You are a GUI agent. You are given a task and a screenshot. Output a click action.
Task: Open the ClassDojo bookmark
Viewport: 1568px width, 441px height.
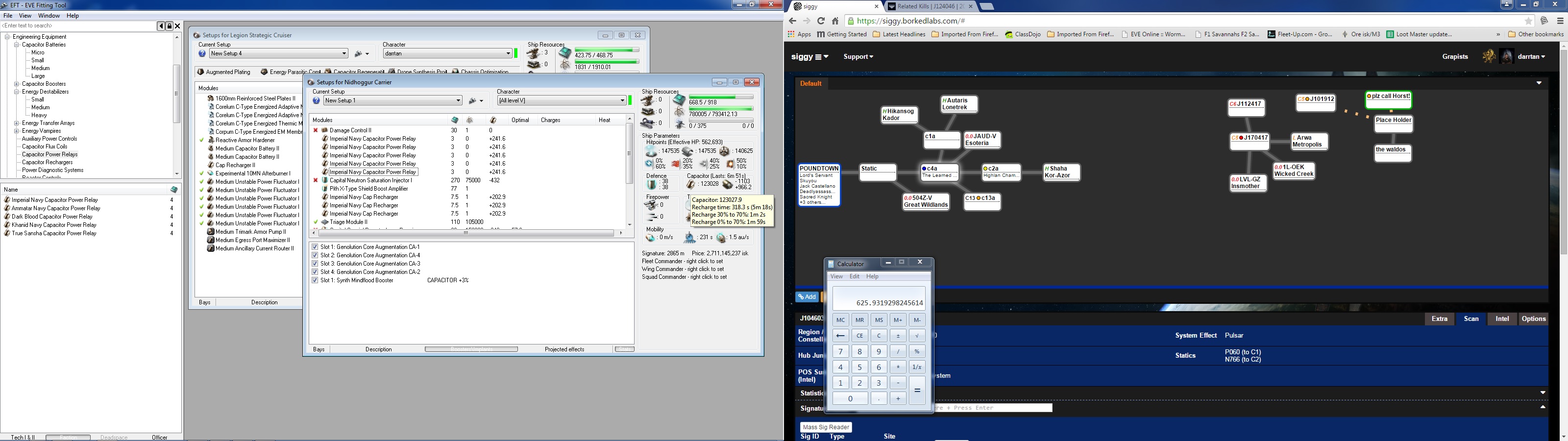[x=1023, y=35]
